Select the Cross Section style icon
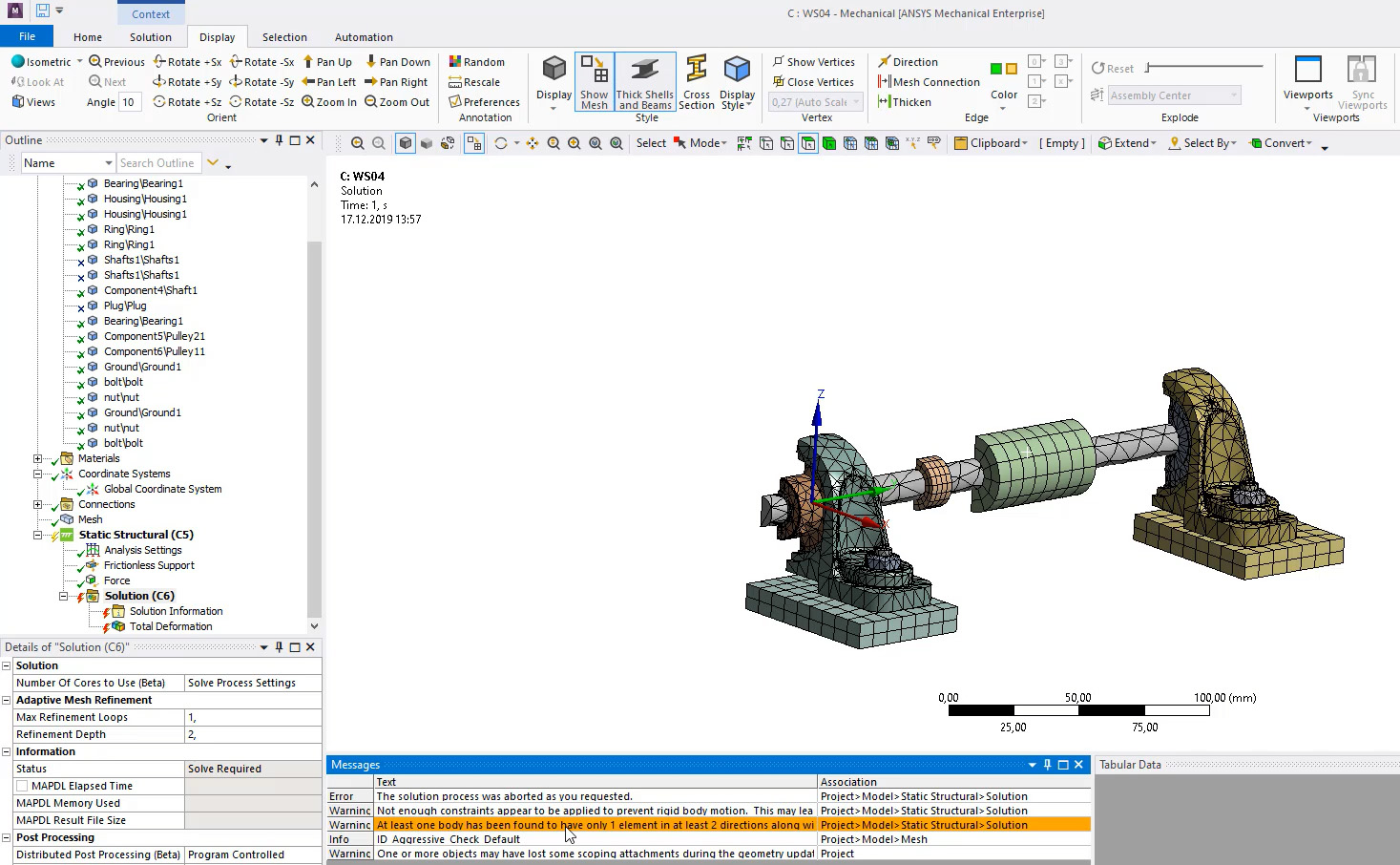 click(697, 83)
